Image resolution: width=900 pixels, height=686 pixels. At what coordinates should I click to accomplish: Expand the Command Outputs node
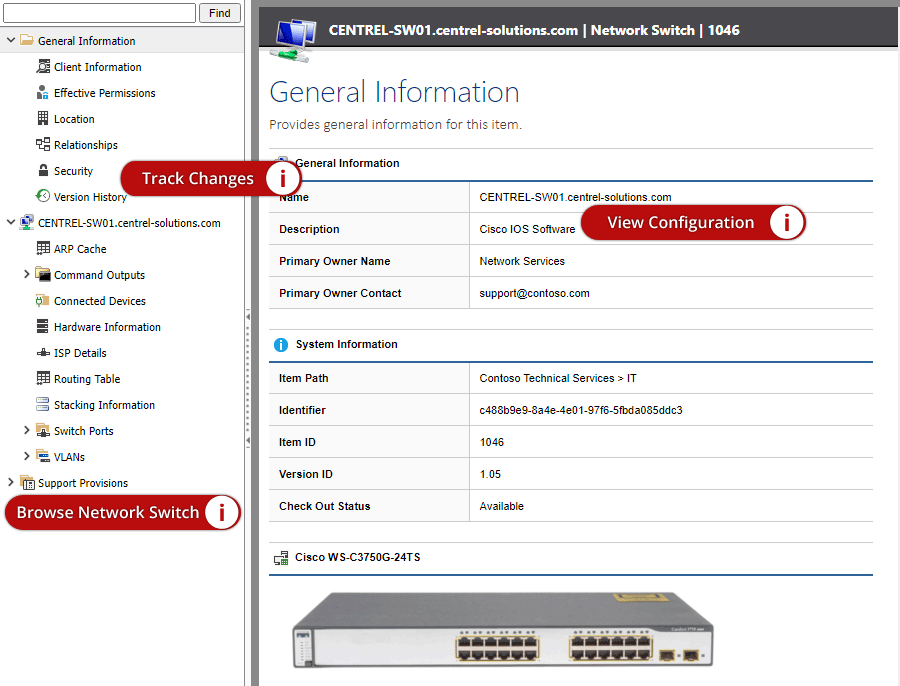click(26, 274)
